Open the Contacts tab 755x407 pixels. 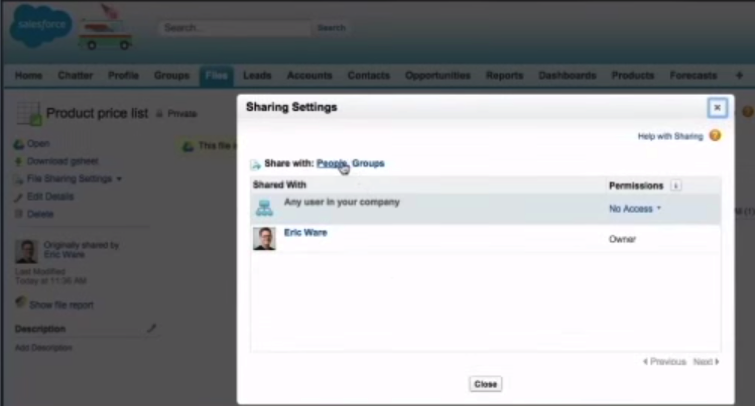(368, 76)
